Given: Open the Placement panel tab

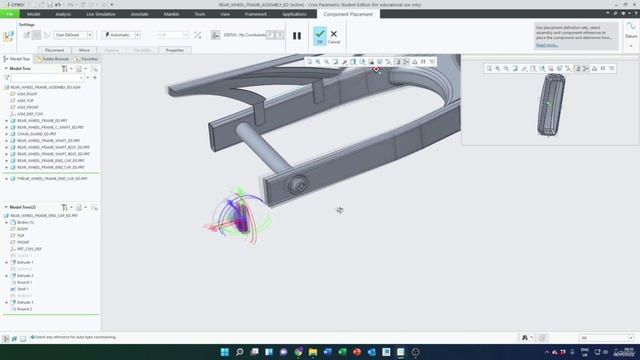Looking at the screenshot, I should point(55,50).
